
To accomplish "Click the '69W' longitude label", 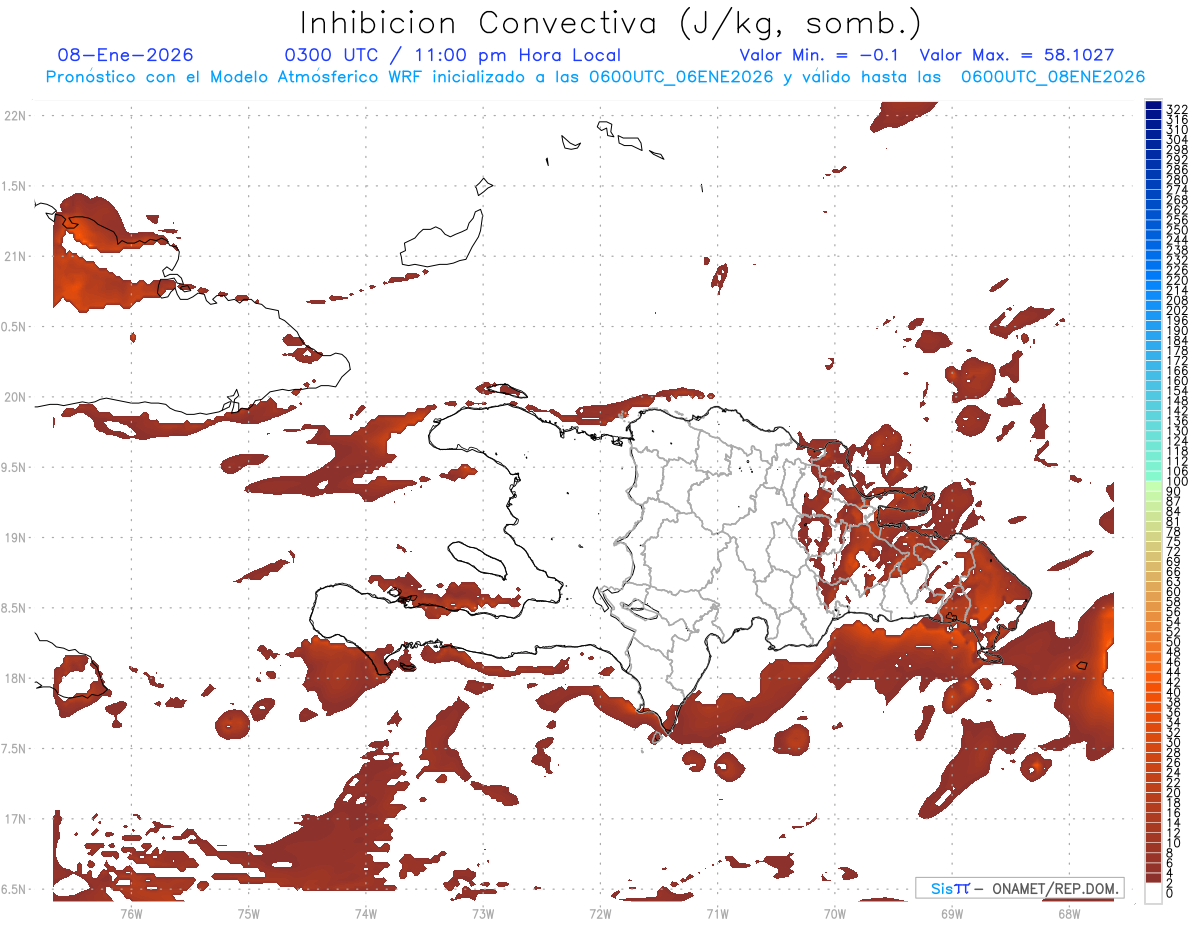I will coord(951,913).
